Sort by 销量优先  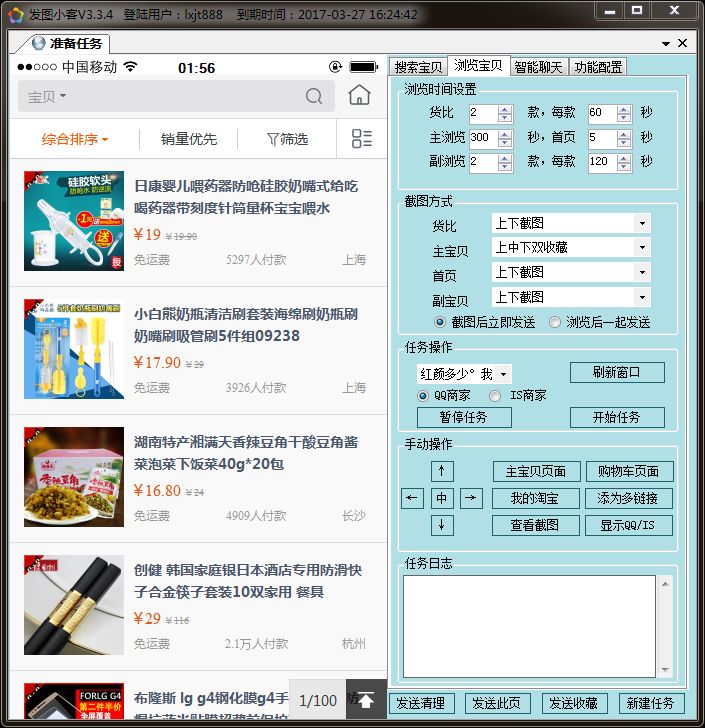click(x=189, y=139)
